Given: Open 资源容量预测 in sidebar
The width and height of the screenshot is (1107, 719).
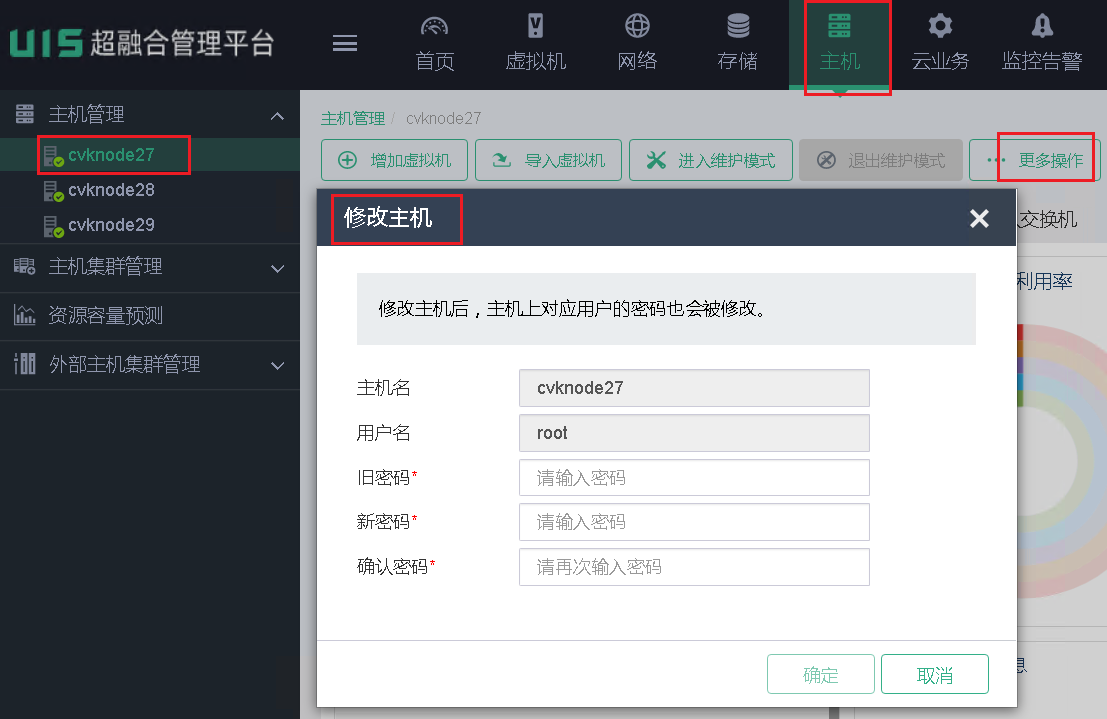Looking at the screenshot, I should 105,315.
